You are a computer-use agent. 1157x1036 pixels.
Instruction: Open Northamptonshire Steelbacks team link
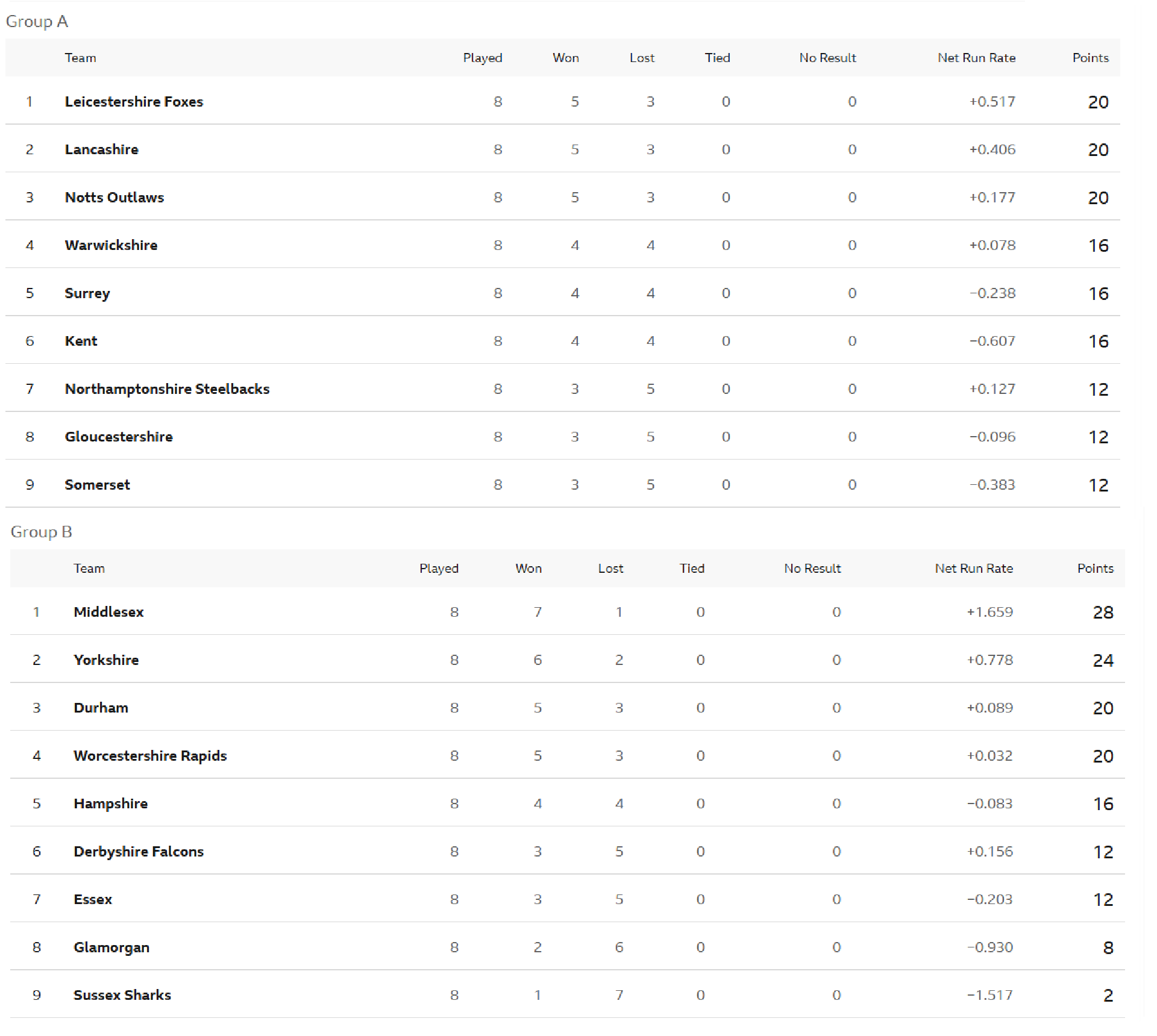[167, 389]
